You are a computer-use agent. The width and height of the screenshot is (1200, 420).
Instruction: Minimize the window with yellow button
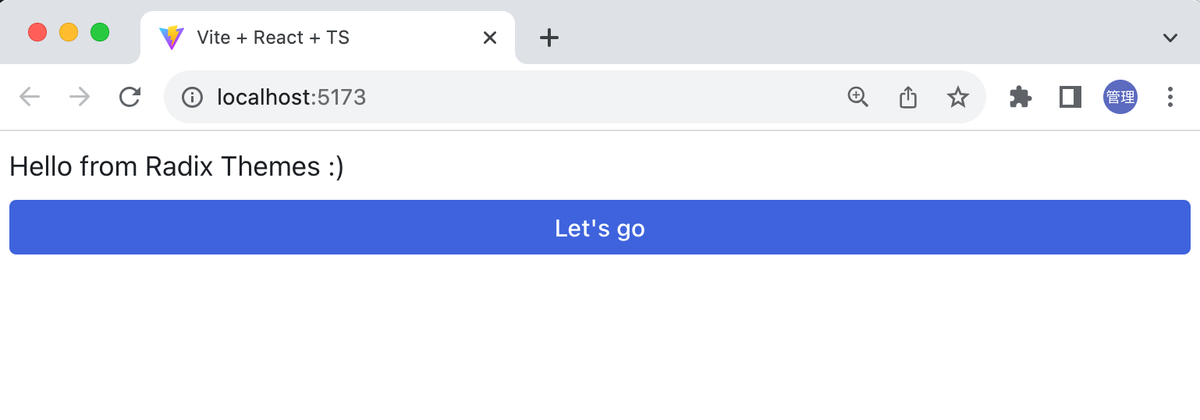click(x=69, y=32)
